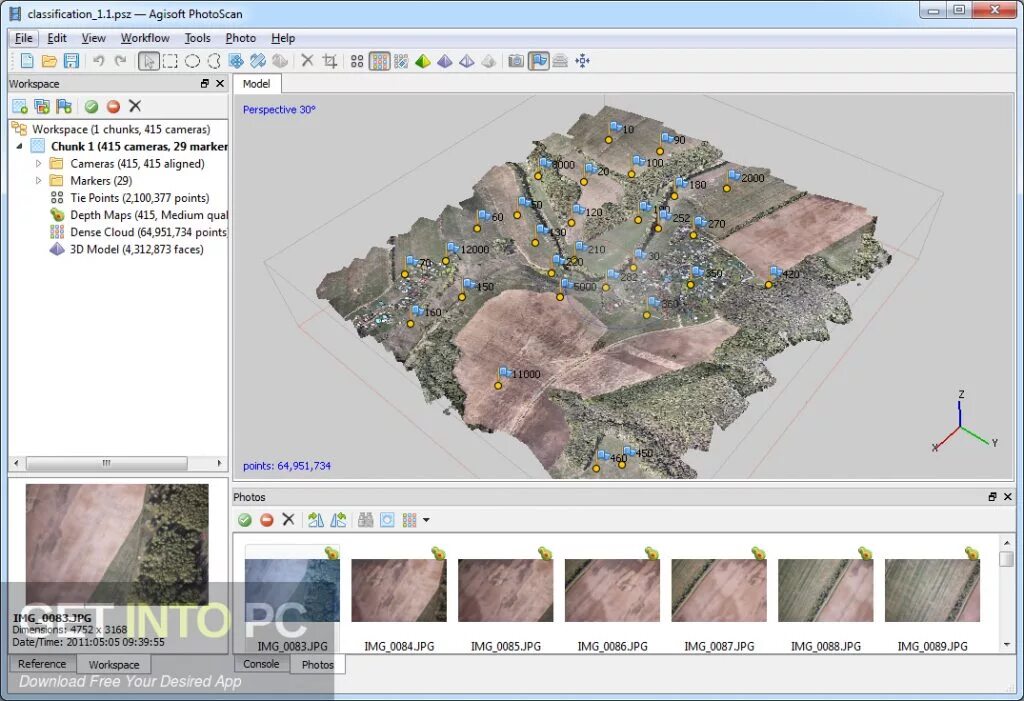Click the Crop selection icon
This screenshot has width=1024, height=701.
[330, 61]
